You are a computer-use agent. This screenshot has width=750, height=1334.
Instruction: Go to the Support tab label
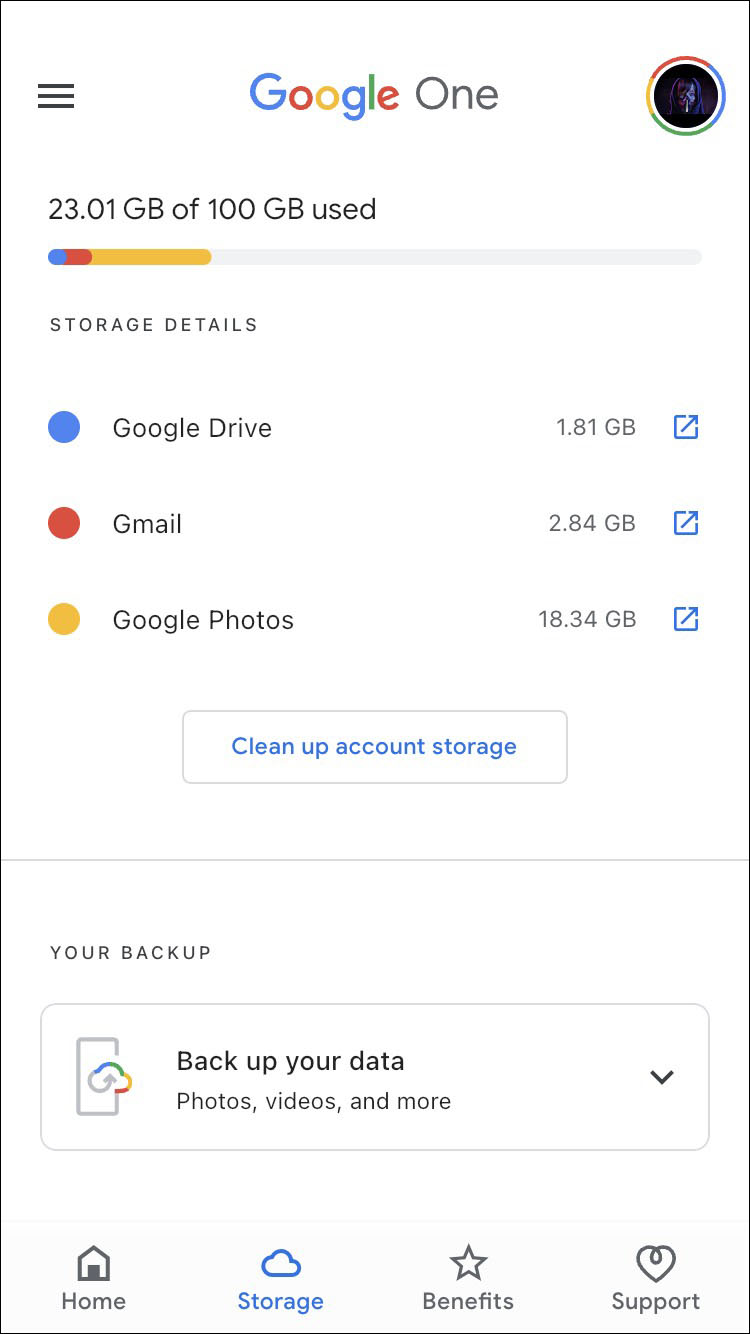tap(656, 1302)
